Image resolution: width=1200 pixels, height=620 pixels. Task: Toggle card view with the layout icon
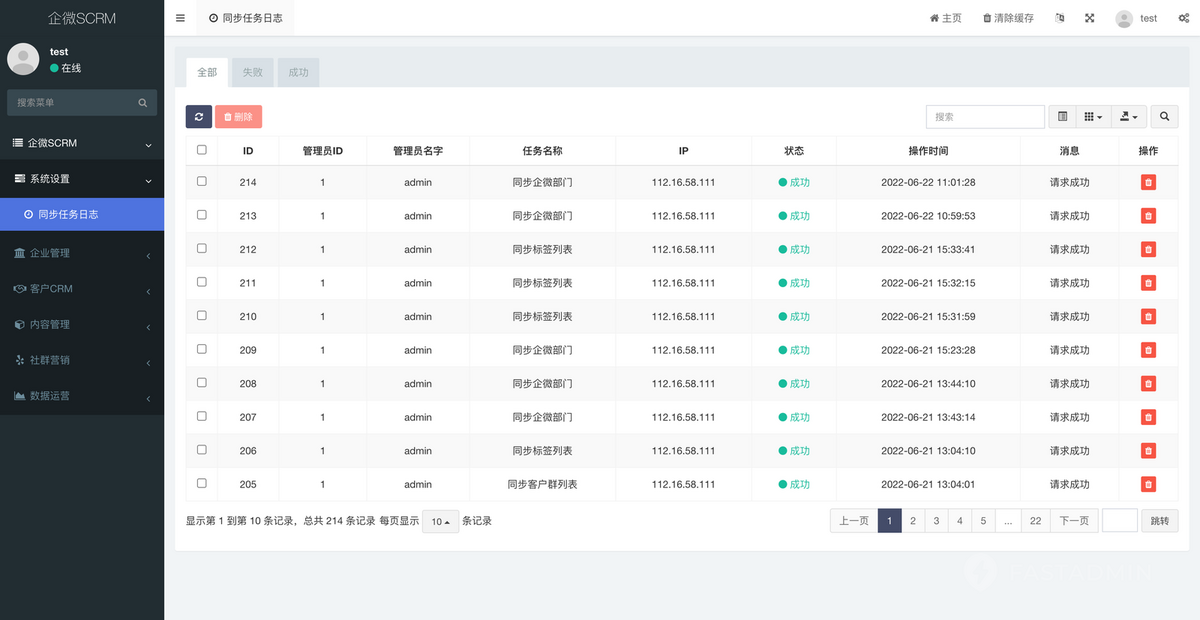point(1061,116)
